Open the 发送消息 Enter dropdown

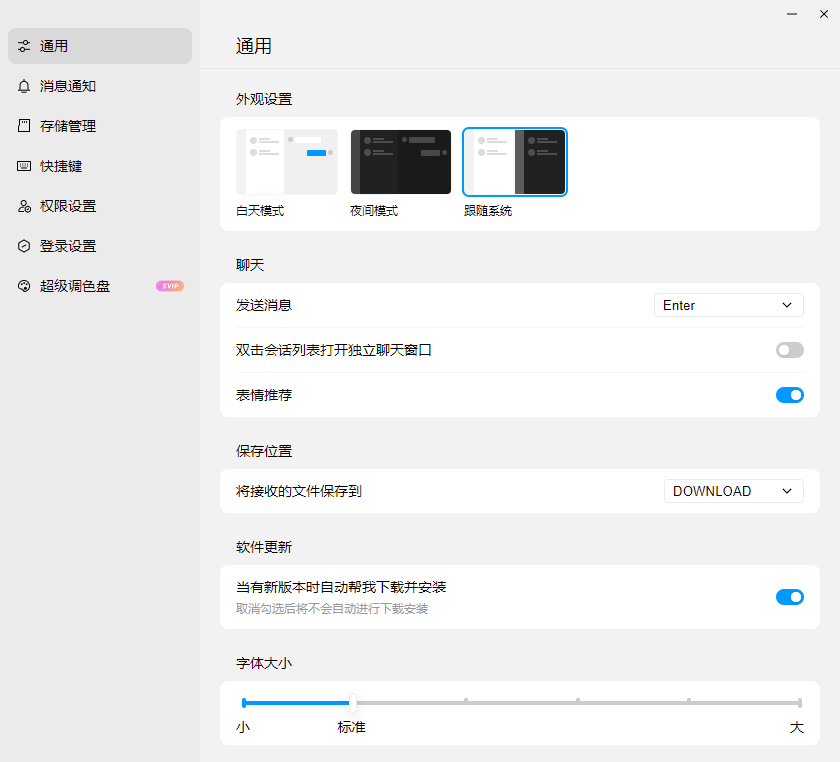point(728,305)
